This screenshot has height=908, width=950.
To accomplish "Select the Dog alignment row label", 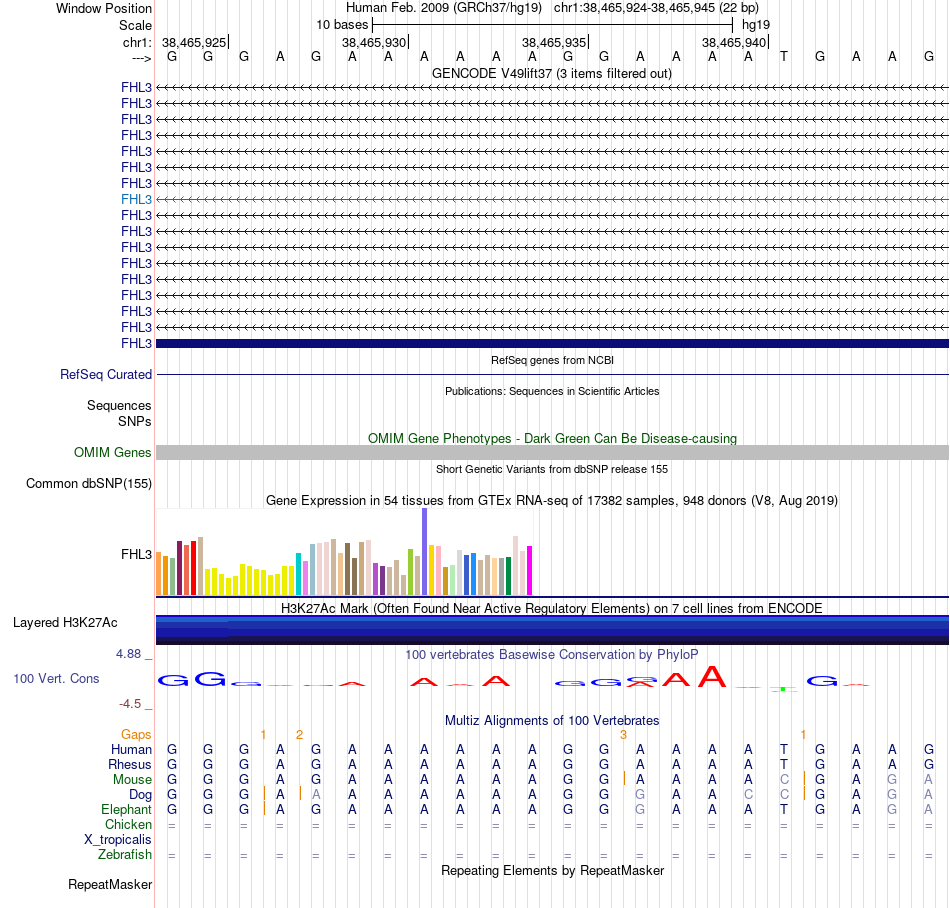I will pos(140,795).
